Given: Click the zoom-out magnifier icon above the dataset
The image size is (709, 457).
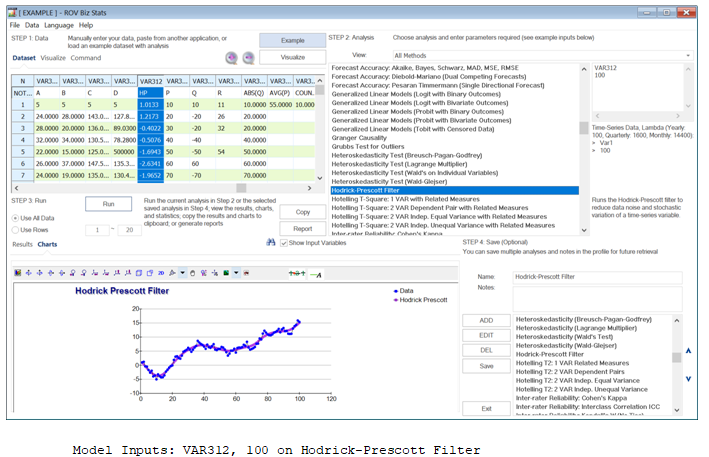Looking at the screenshot, I should click(x=249, y=58).
